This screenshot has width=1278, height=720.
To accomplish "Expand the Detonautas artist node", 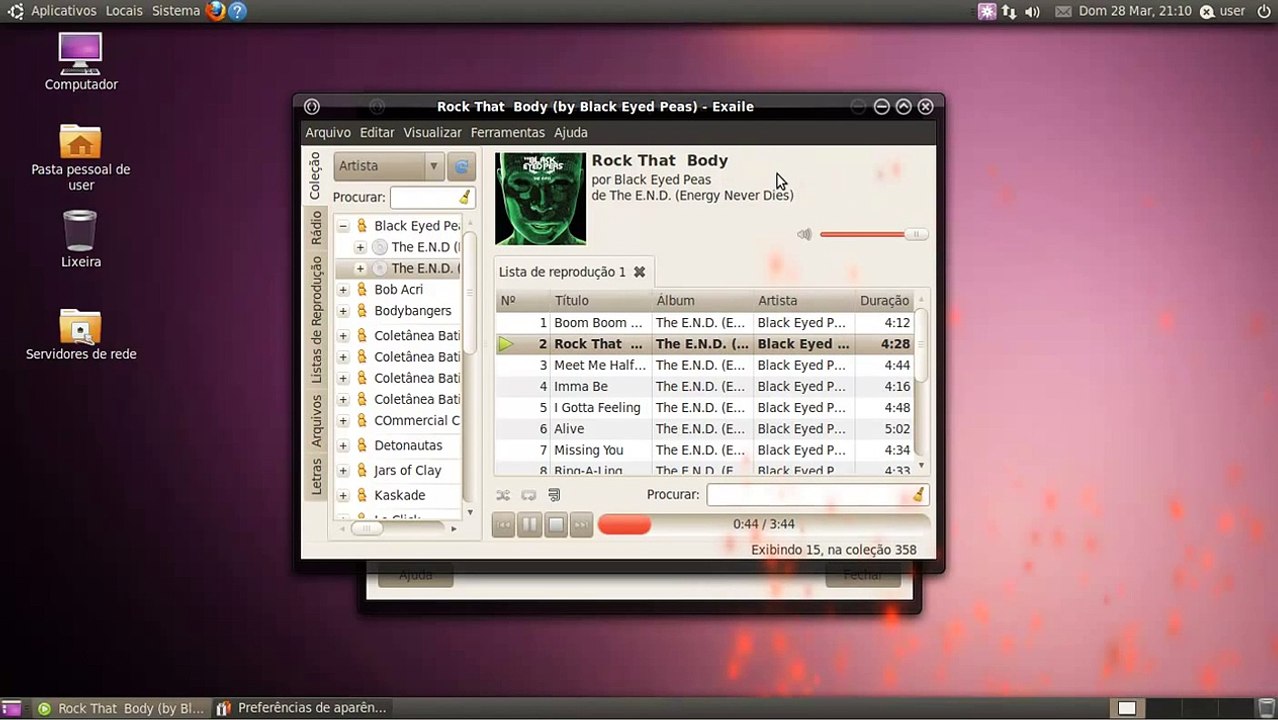I will [343, 446].
